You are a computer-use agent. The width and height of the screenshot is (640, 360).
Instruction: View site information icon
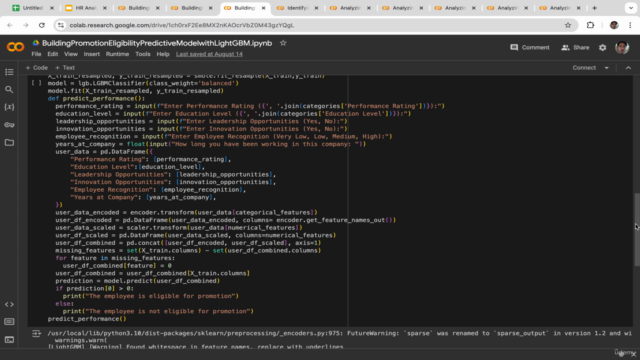[61, 25]
